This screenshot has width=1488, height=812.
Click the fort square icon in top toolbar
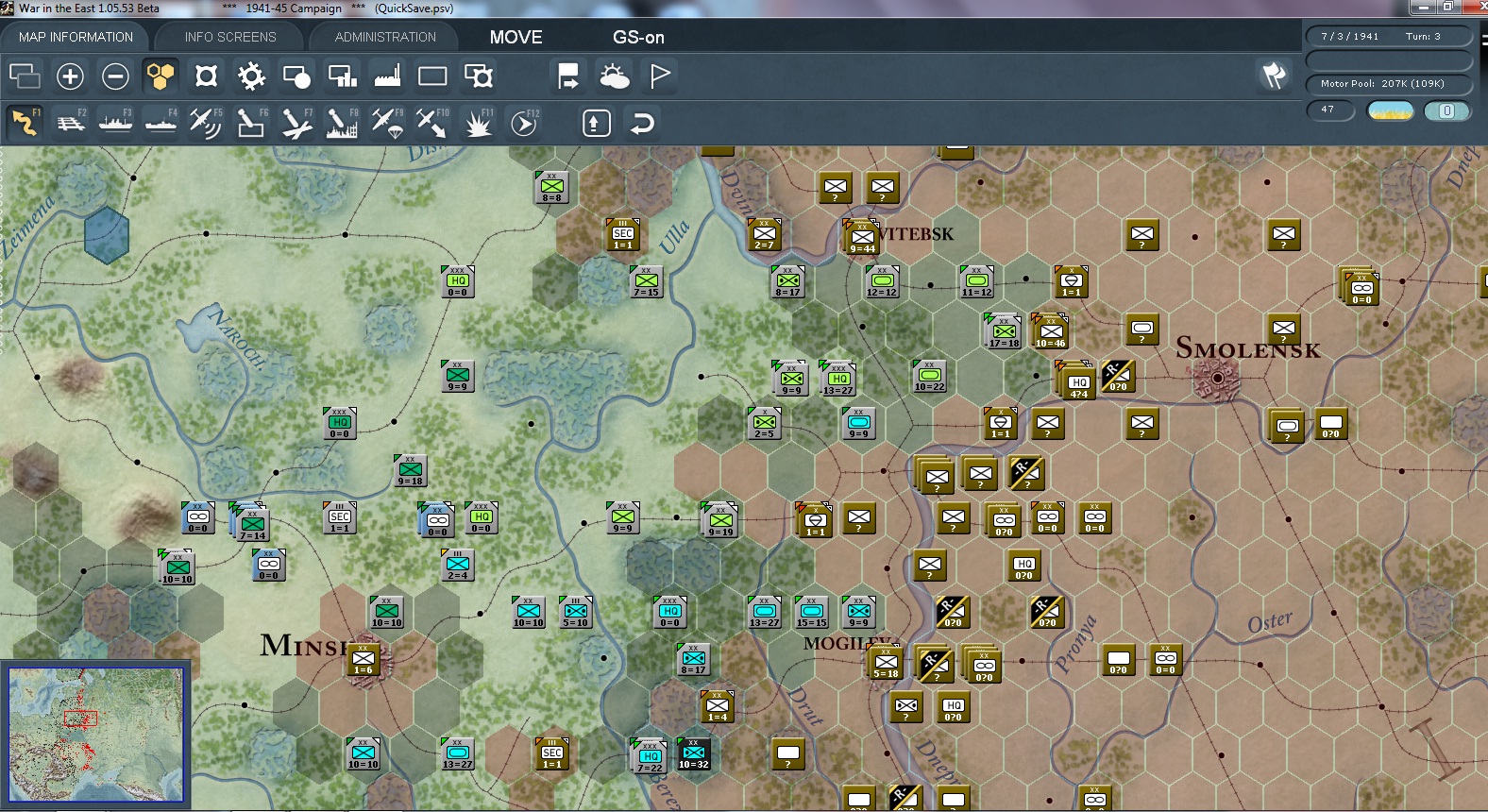pos(206,76)
